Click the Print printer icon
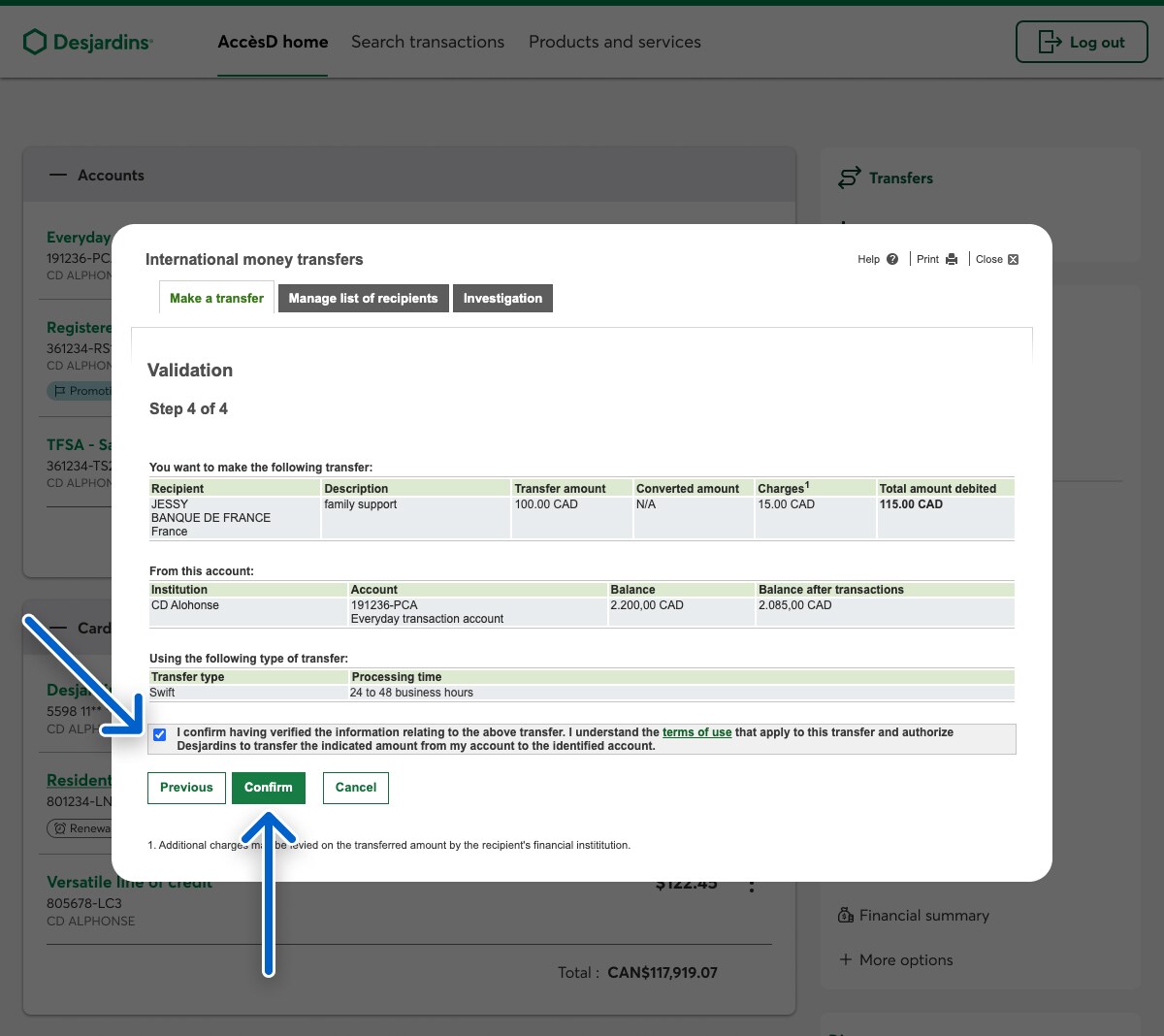The image size is (1164, 1036). (952, 259)
